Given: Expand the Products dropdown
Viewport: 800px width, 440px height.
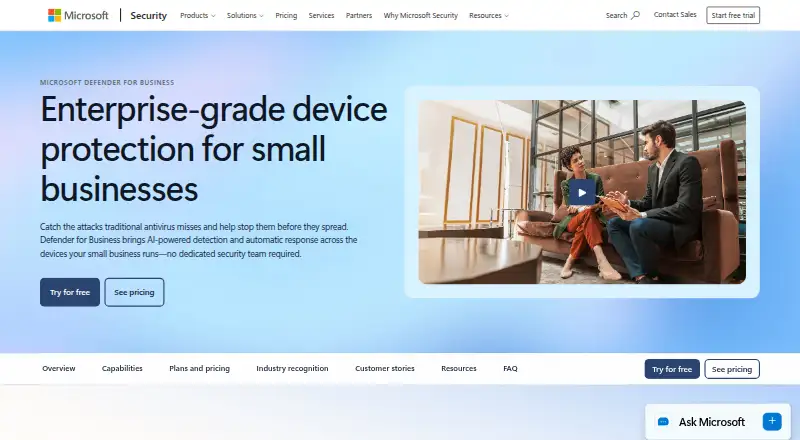Looking at the screenshot, I should point(197,15).
